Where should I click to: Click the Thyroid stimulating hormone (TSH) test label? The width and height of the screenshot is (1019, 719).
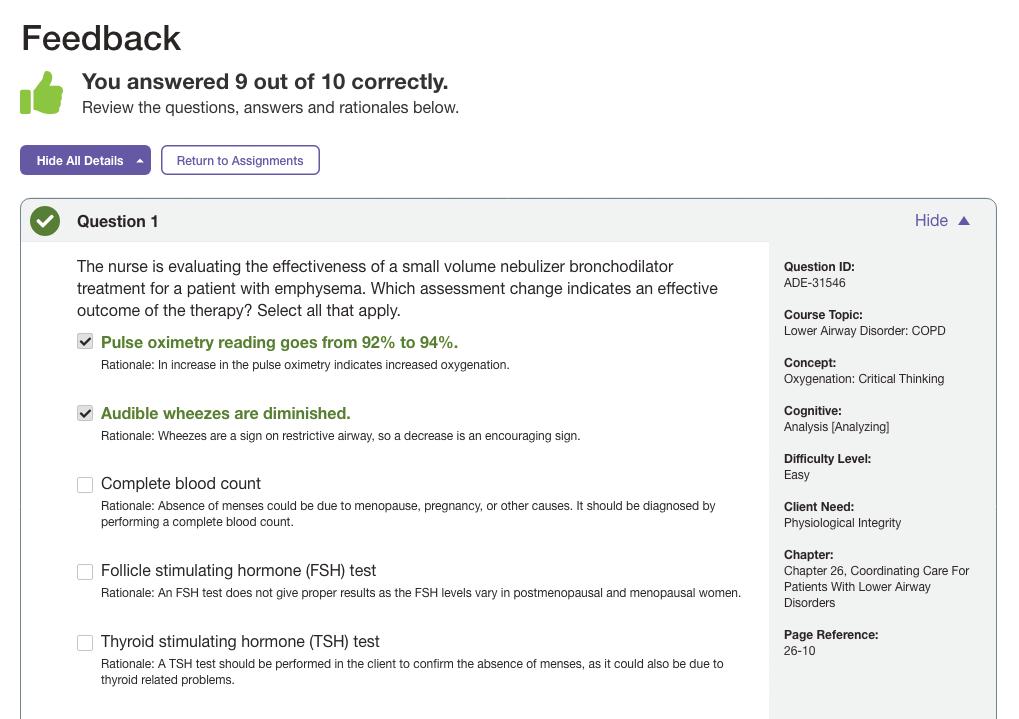click(x=240, y=642)
